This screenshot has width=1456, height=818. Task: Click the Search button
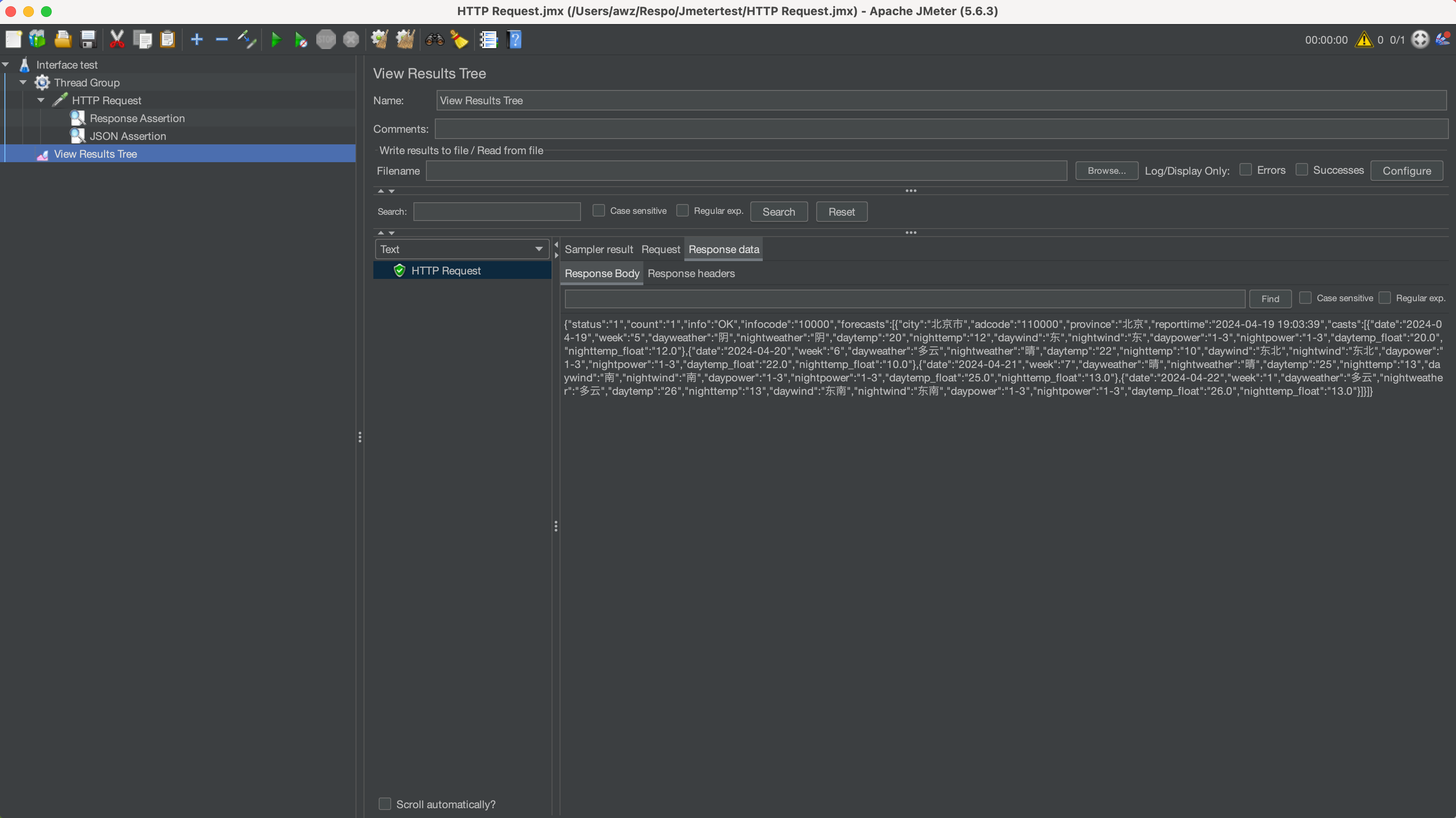point(778,212)
